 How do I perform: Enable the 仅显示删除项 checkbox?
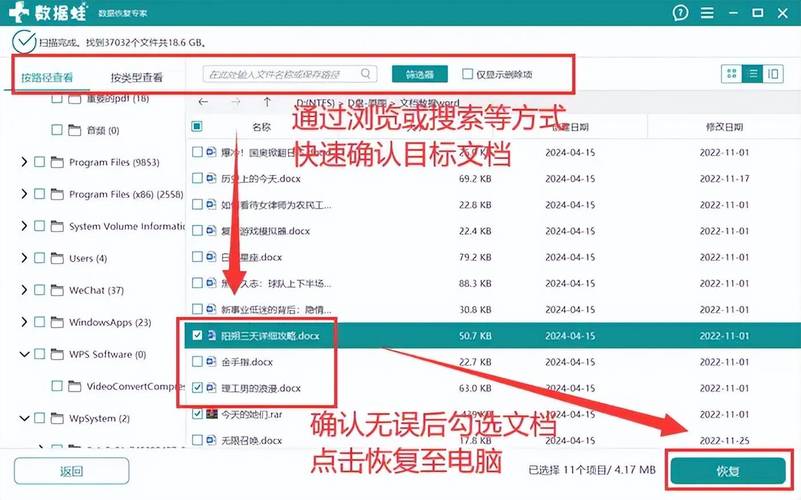(x=467, y=74)
